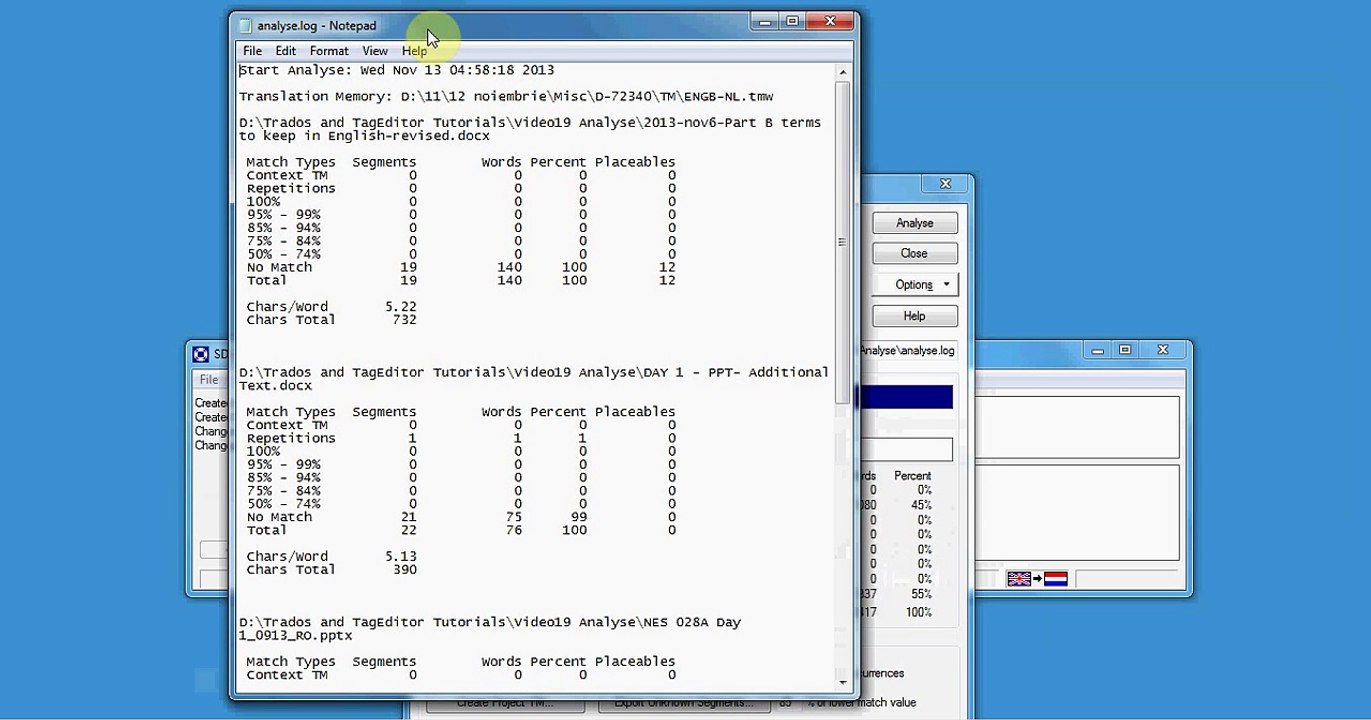Screen dimensions: 1371x720
Task: Click the 100% percent value in dialog
Action: 919,612
